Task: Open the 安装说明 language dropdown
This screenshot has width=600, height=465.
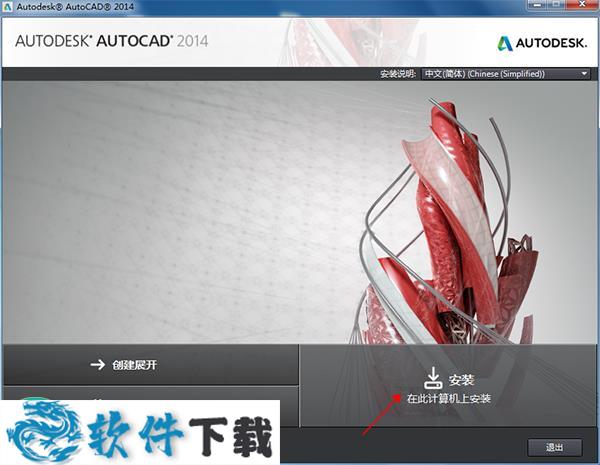Action: [x=505, y=74]
